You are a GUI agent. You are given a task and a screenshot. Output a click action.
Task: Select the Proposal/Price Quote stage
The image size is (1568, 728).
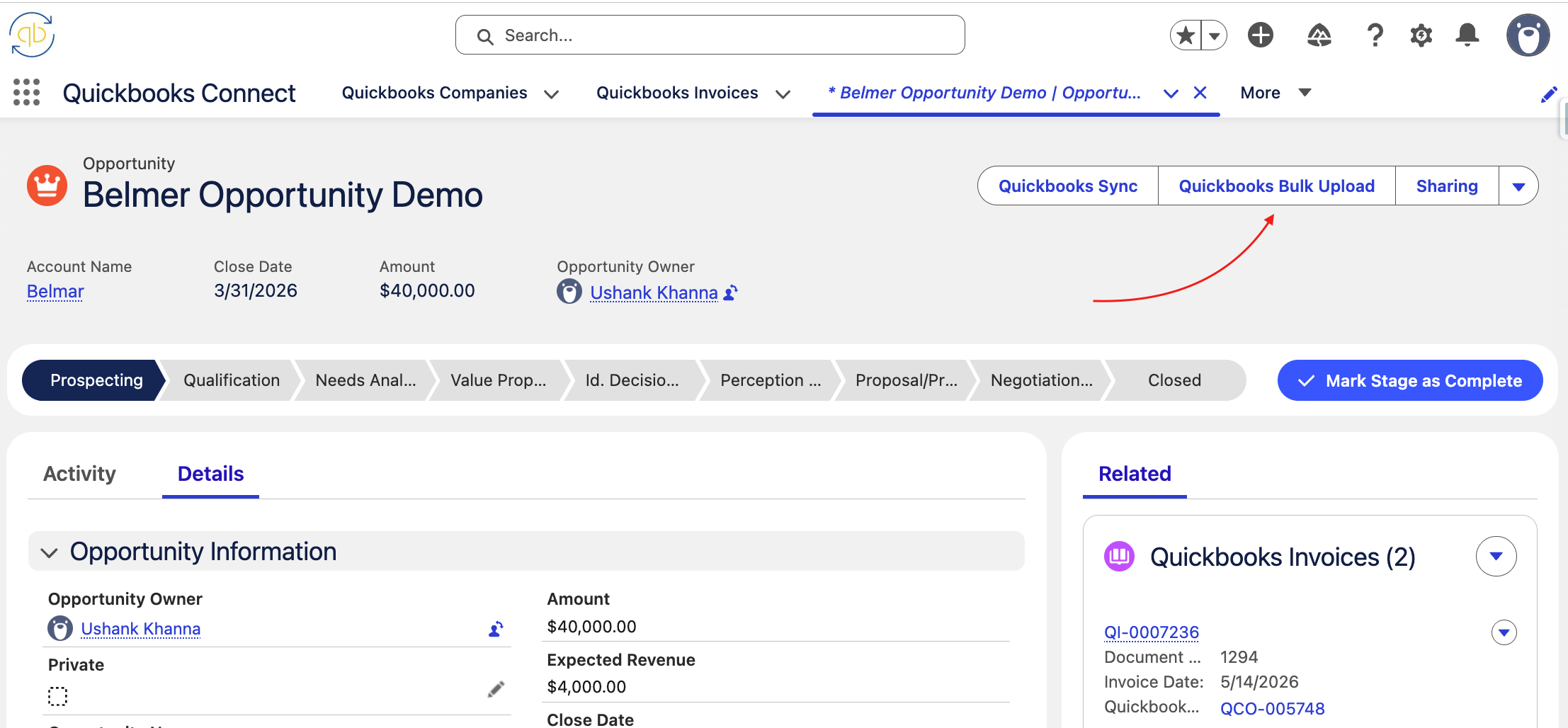coord(906,380)
